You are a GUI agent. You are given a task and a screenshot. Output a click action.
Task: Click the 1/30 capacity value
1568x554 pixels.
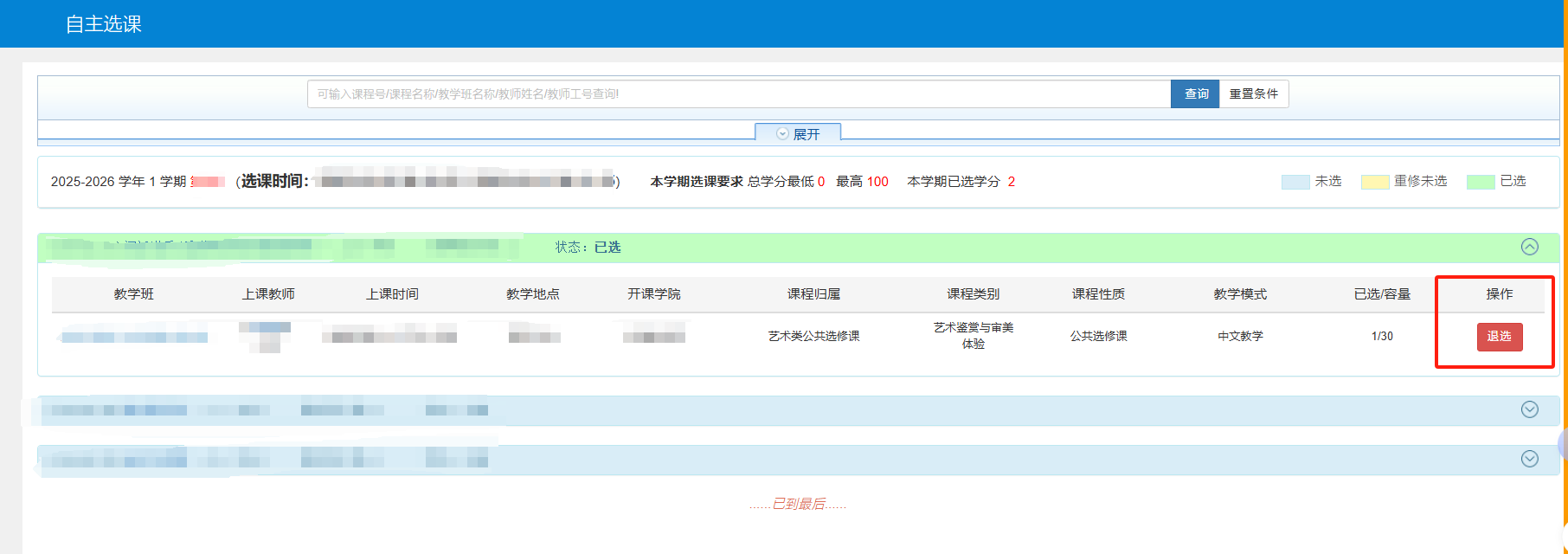pyautogui.click(x=1382, y=337)
